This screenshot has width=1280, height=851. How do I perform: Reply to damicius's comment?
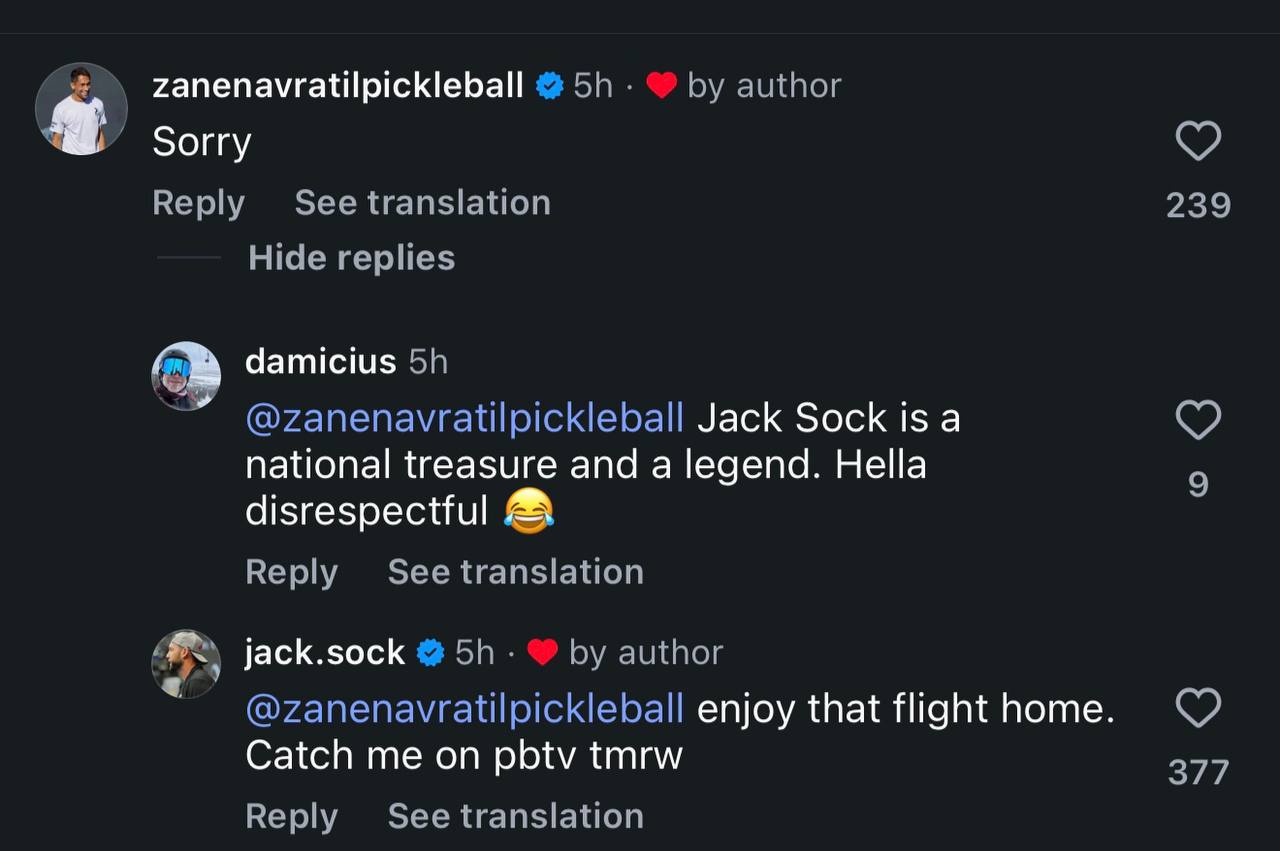coord(291,572)
